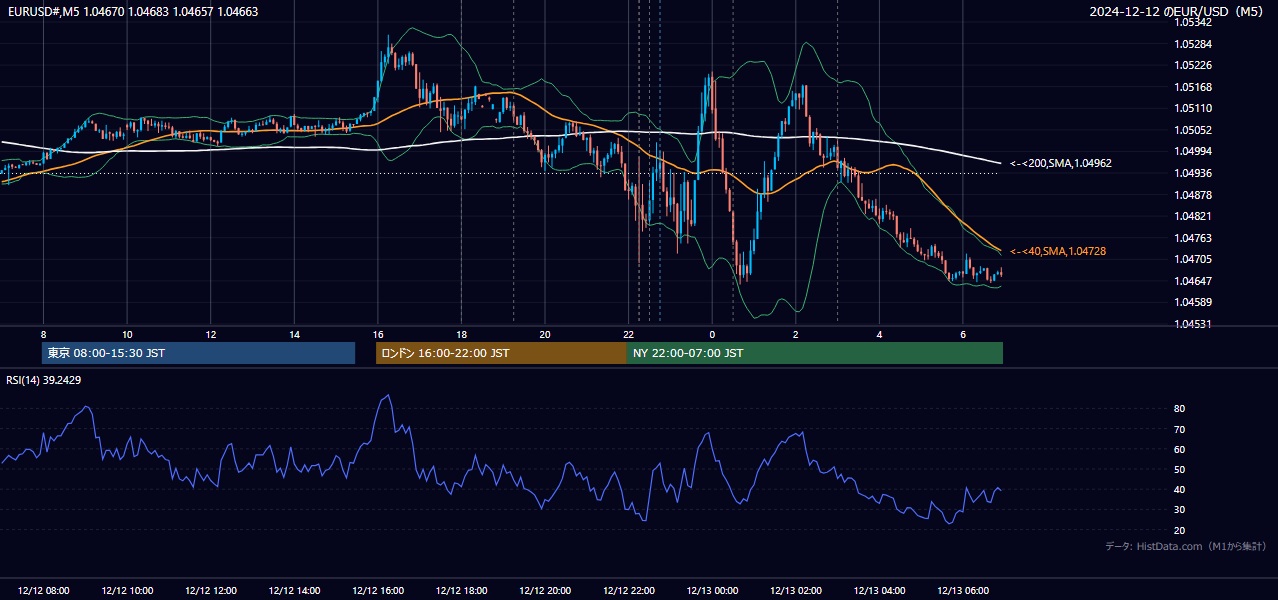
Task: Select the 東京 08:00-15:30 JST session bar
Action: (198, 353)
